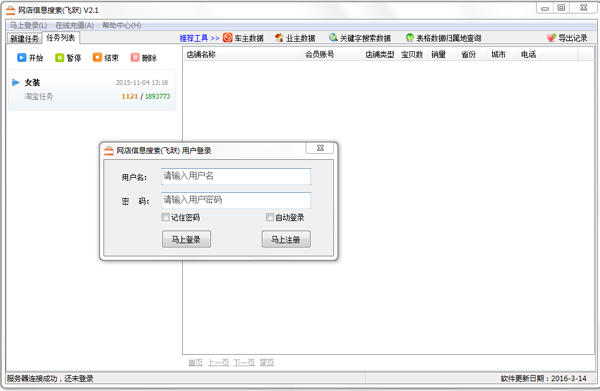Go to 尾页 last page link

(x=267, y=362)
